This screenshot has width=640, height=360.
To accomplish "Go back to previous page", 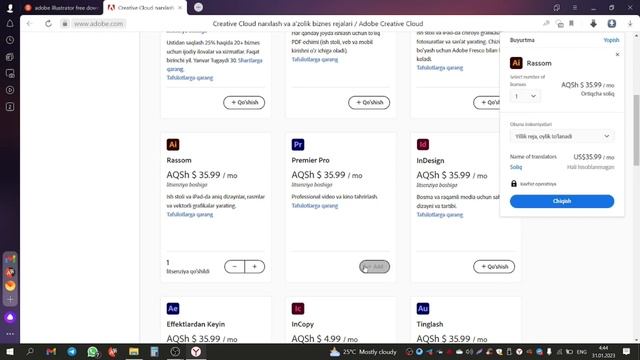I will pyautogui.click(x=29, y=24).
